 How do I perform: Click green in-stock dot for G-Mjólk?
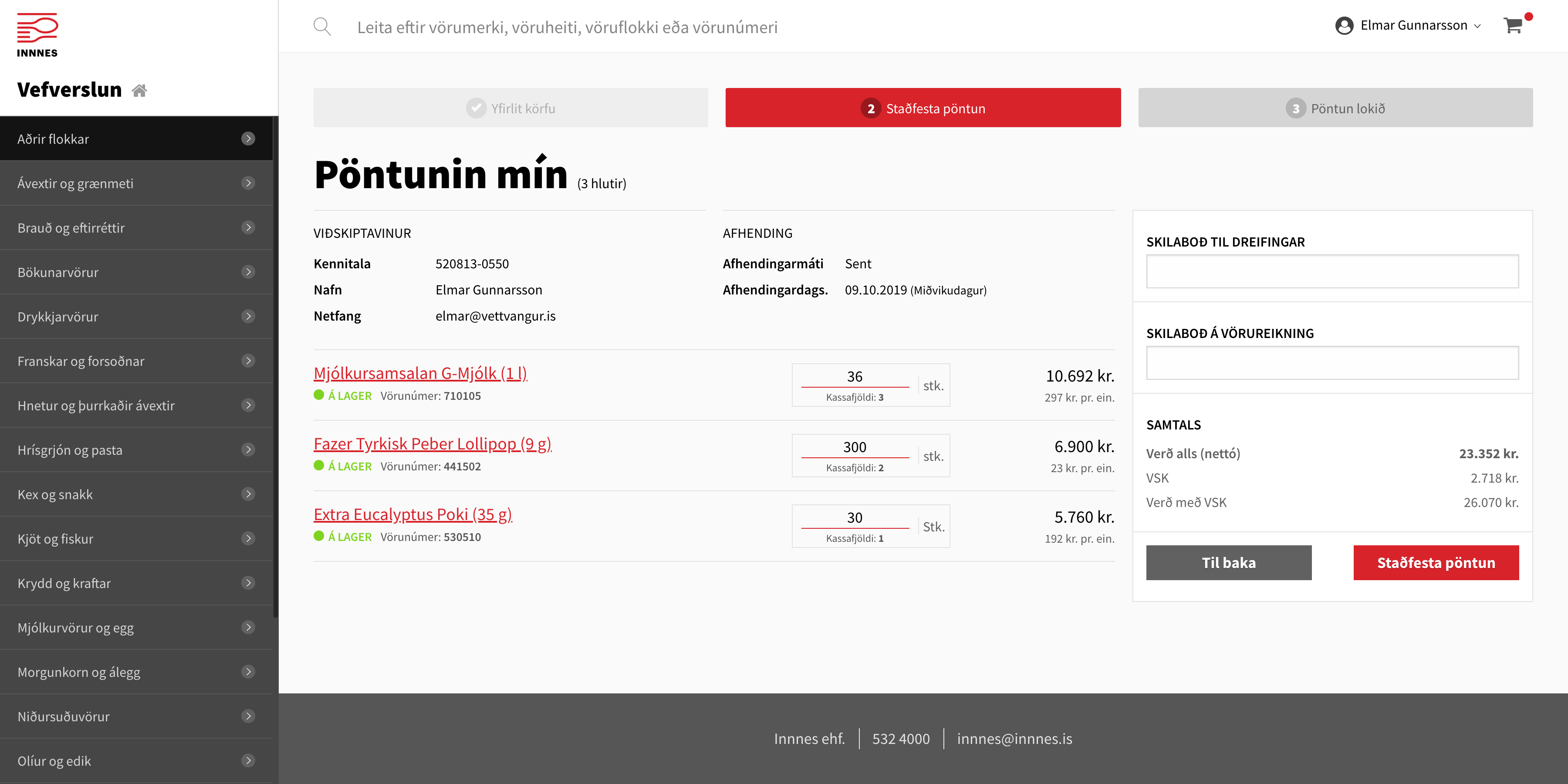pyautogui.click(x=318, y=395)
